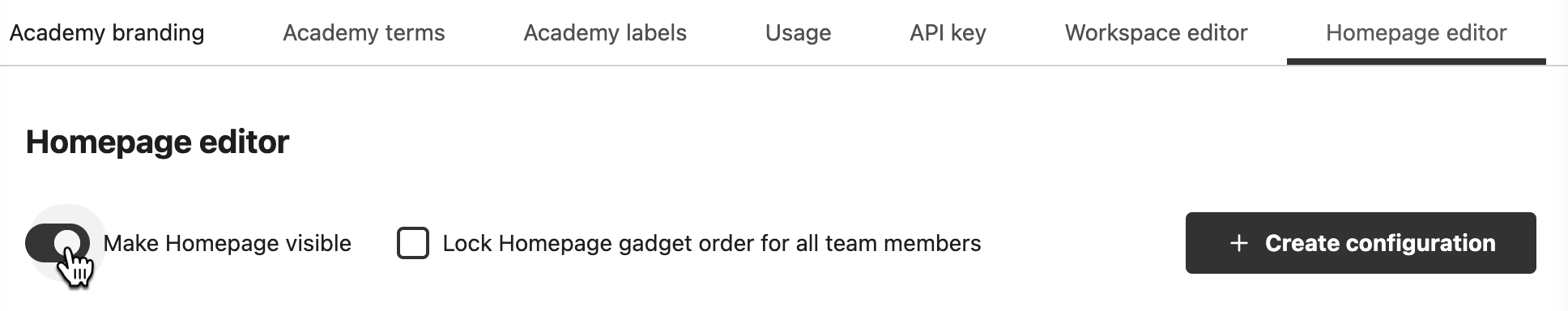Click the Create configuration button
This screenshot has height=311, width=1568.
pyautogui.click(x=1361, y=243)
